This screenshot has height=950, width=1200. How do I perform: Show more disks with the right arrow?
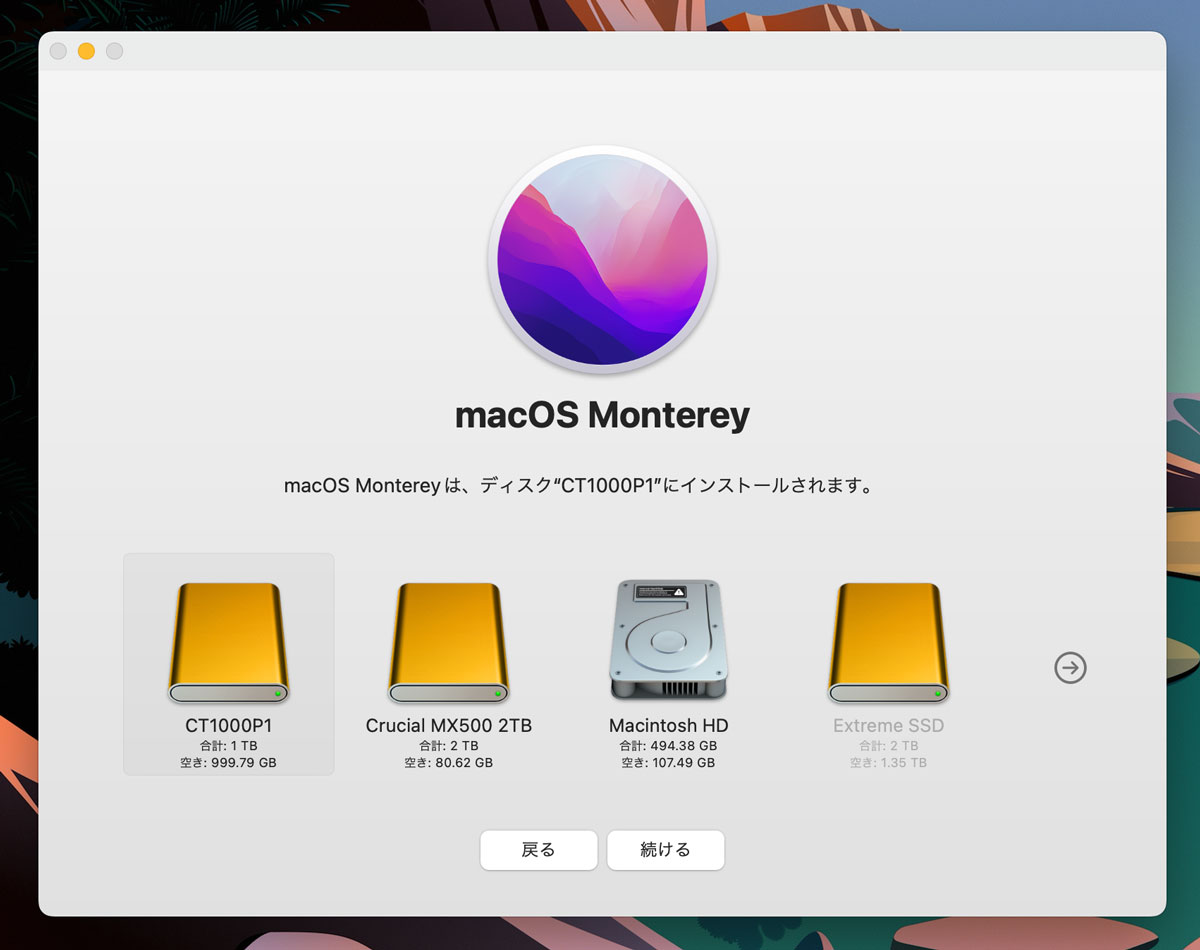pyautogui.click(x=1070, y=667)
